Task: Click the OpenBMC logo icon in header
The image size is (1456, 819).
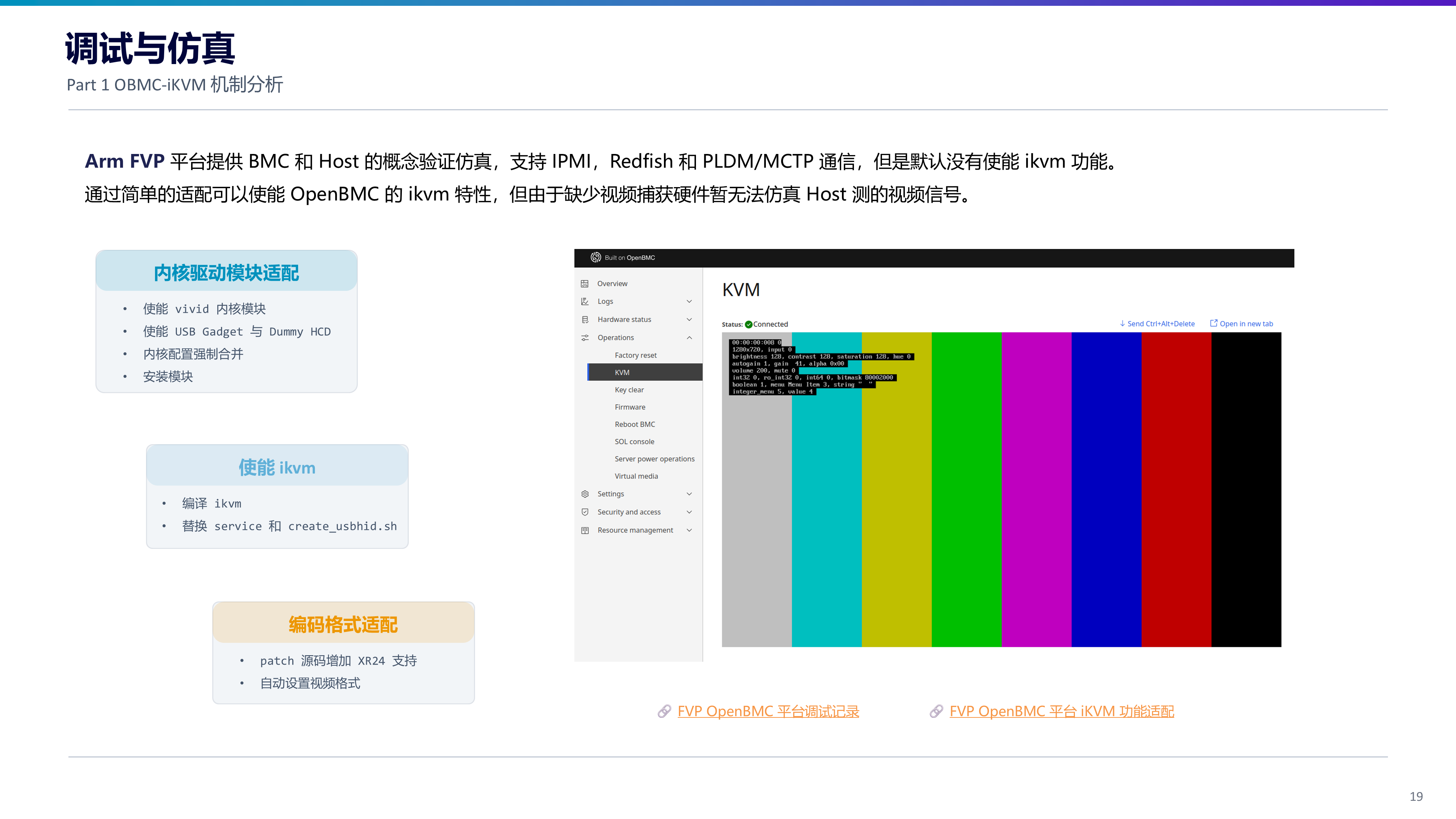Action: point(595,258)
